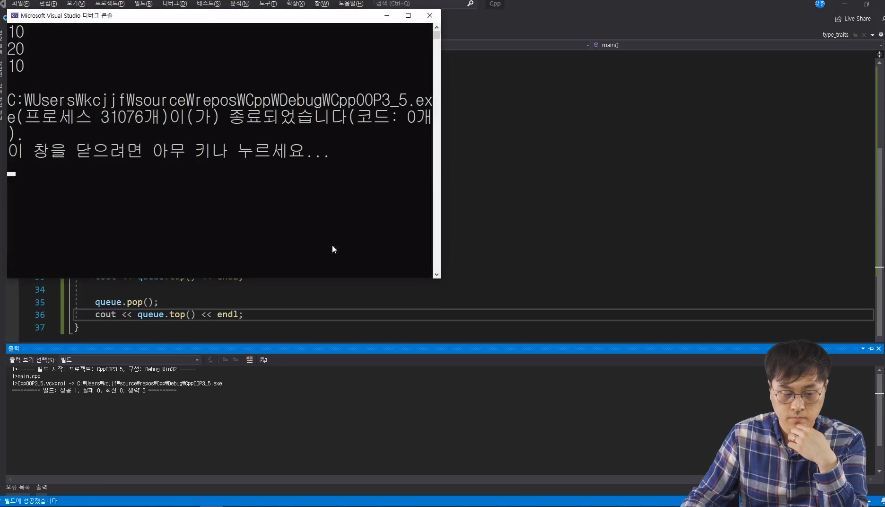Click the console output line '20'
The image size is (885, 507).
point(16,49)
